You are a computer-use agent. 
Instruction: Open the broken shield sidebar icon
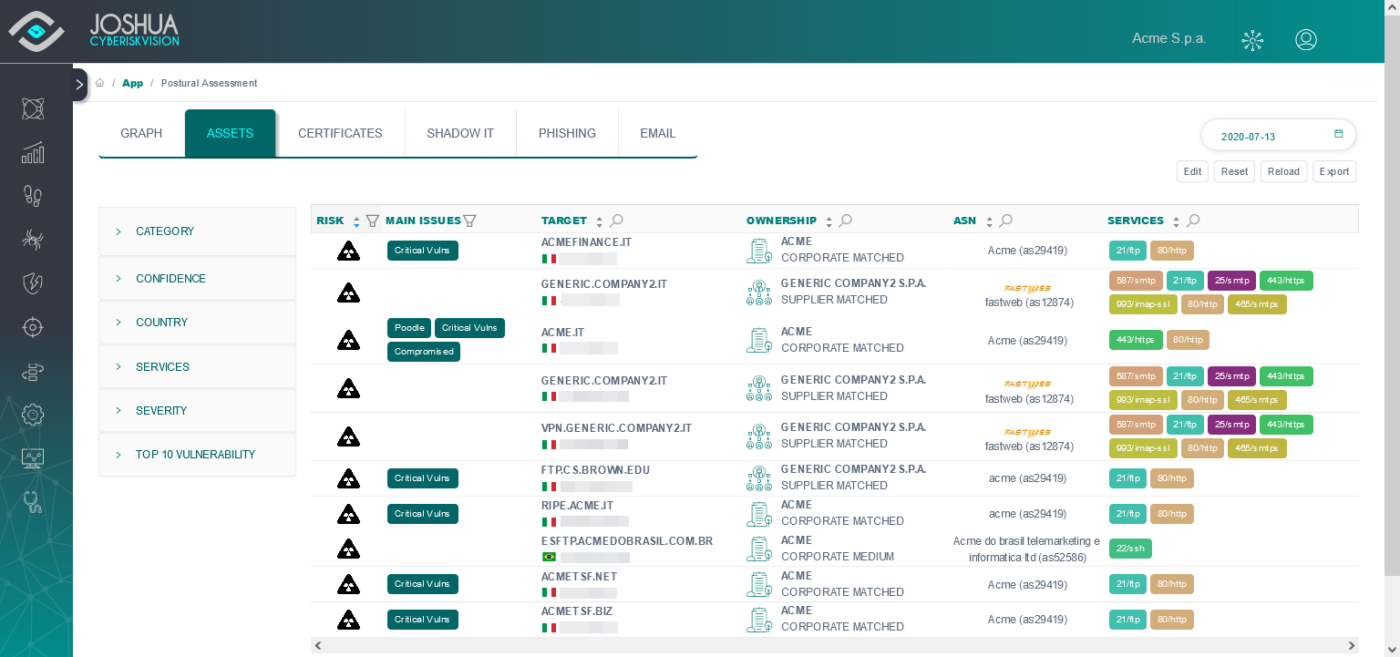[x=33, y=283]
